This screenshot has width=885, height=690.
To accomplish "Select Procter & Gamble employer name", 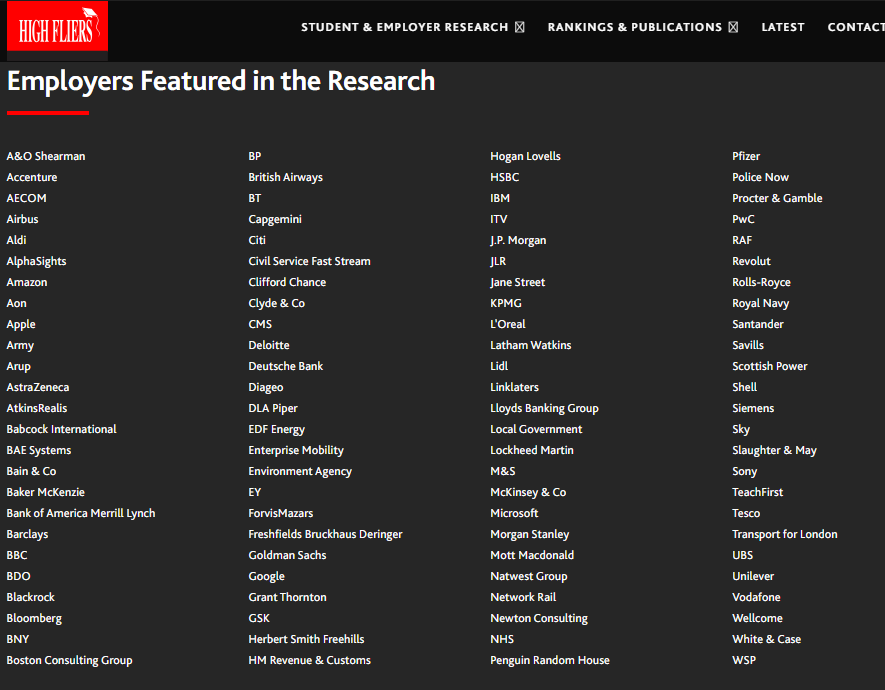I will click(x=777, y=198).
